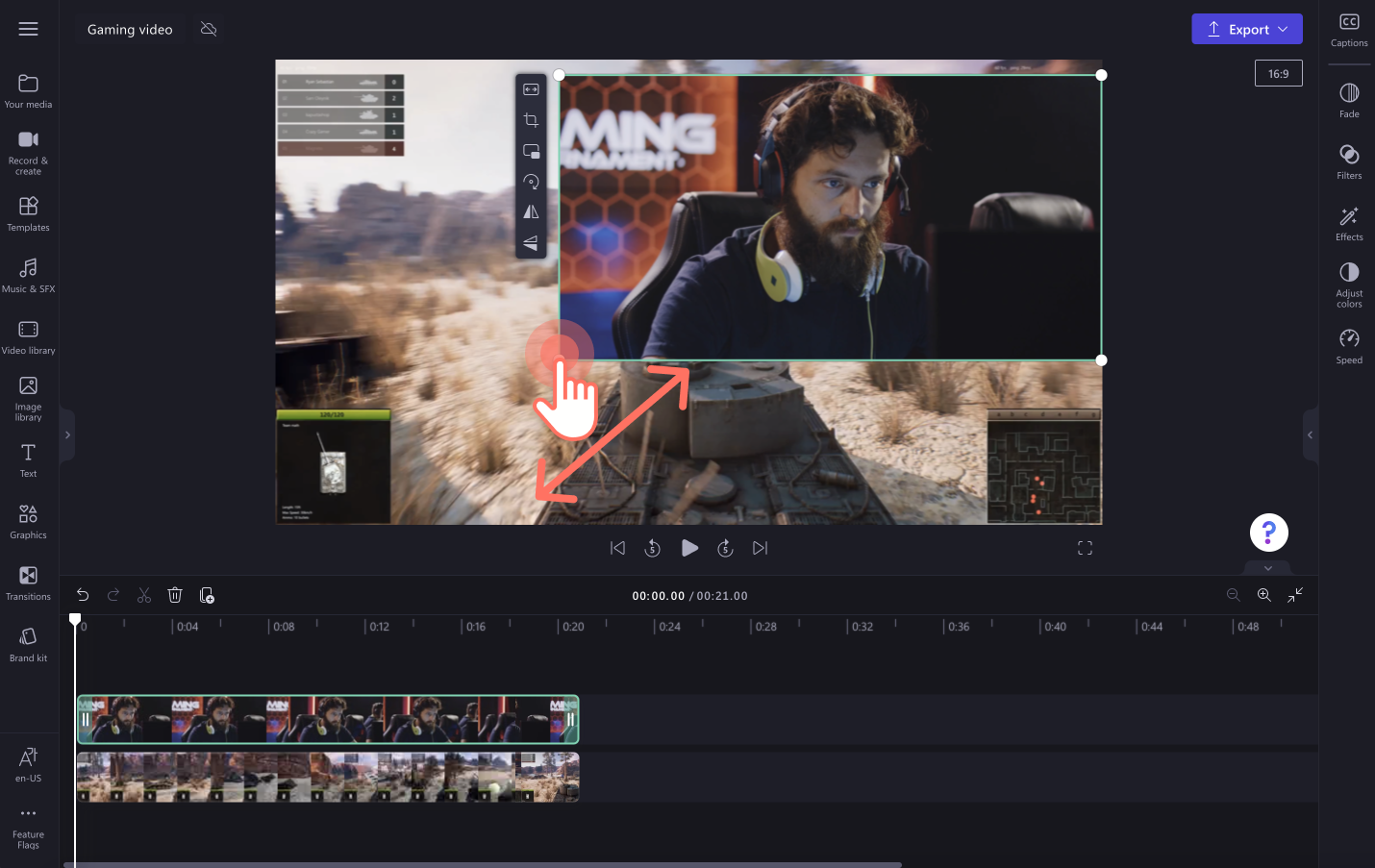The width and height of the screenshot is (1375, 868).
Task: Change the 16:9 aspect ratio
Action: tap(1278, 73)
